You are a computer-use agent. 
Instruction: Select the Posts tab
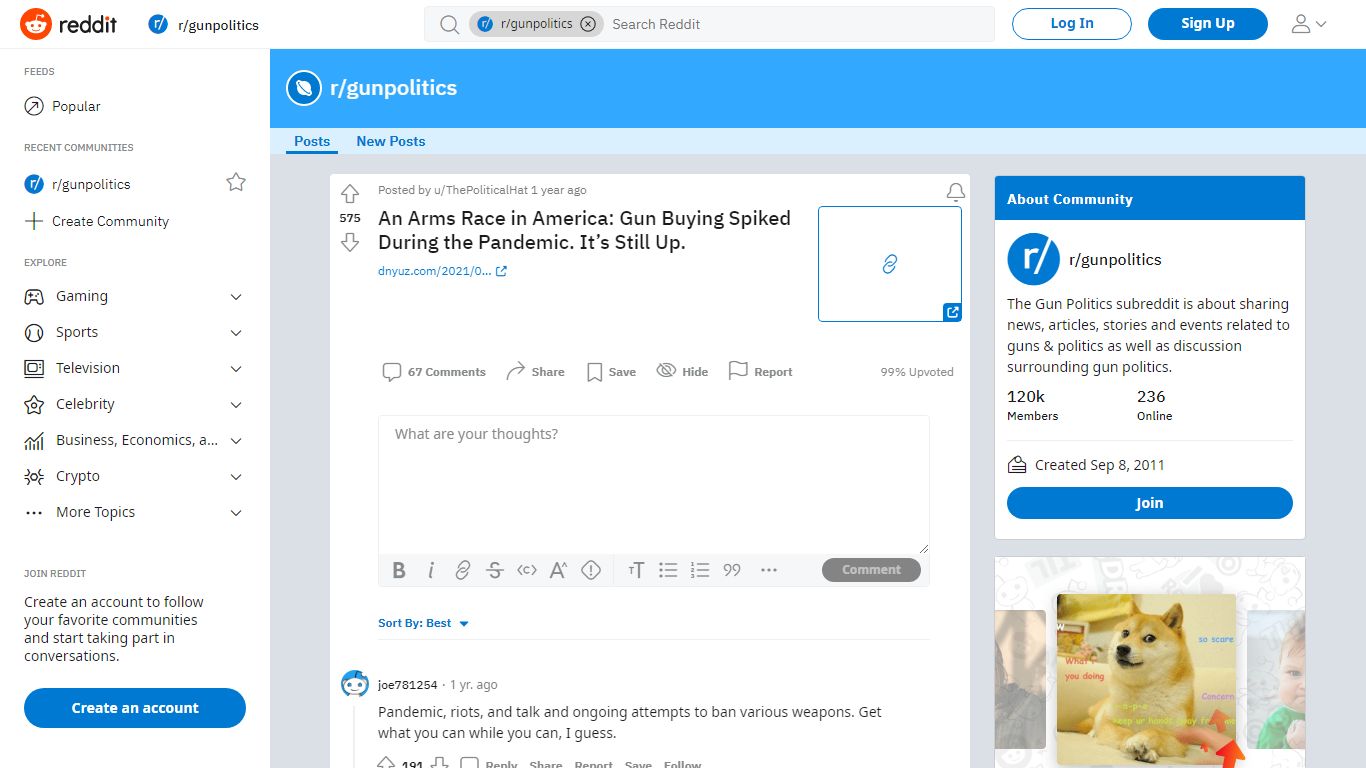312,141
